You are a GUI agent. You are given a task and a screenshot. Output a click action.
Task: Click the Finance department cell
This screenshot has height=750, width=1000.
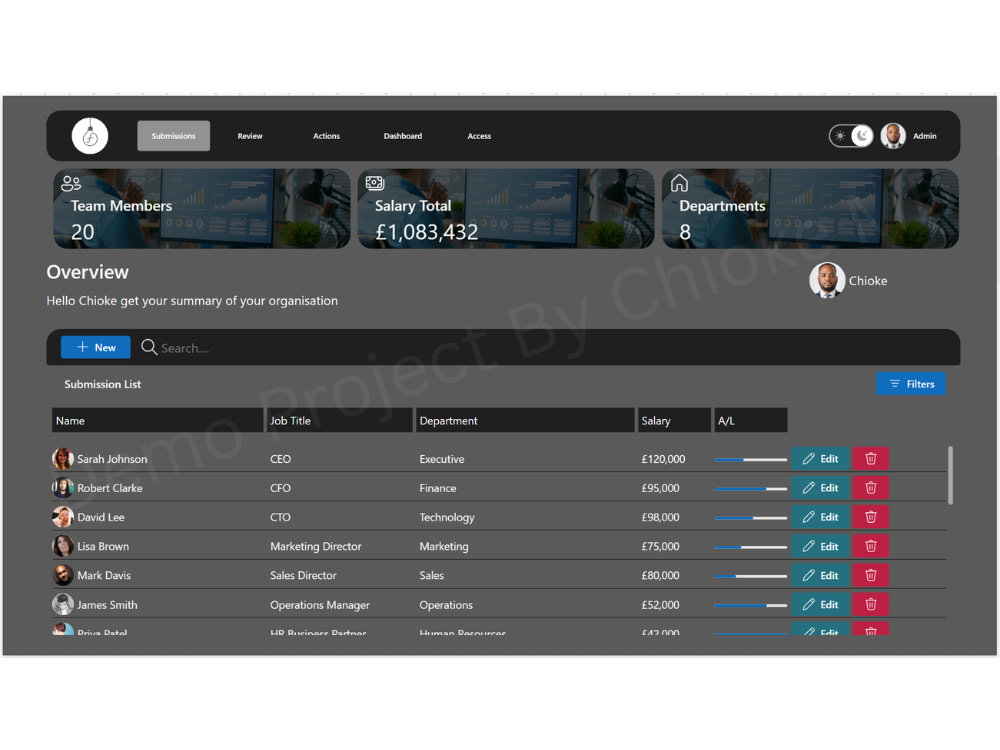tap(438, 488)
